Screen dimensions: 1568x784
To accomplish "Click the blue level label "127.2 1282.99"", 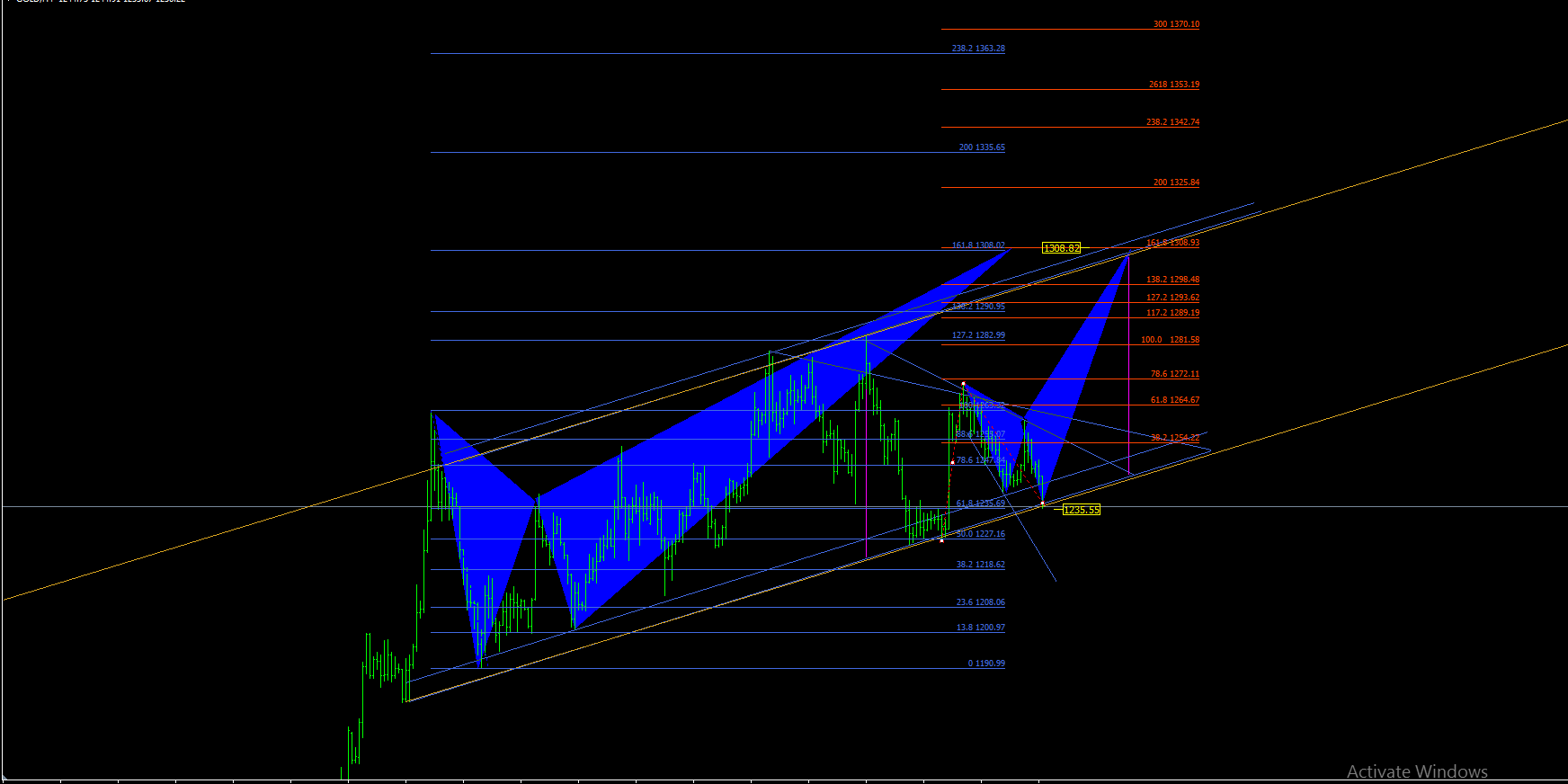I will point(978,335).
